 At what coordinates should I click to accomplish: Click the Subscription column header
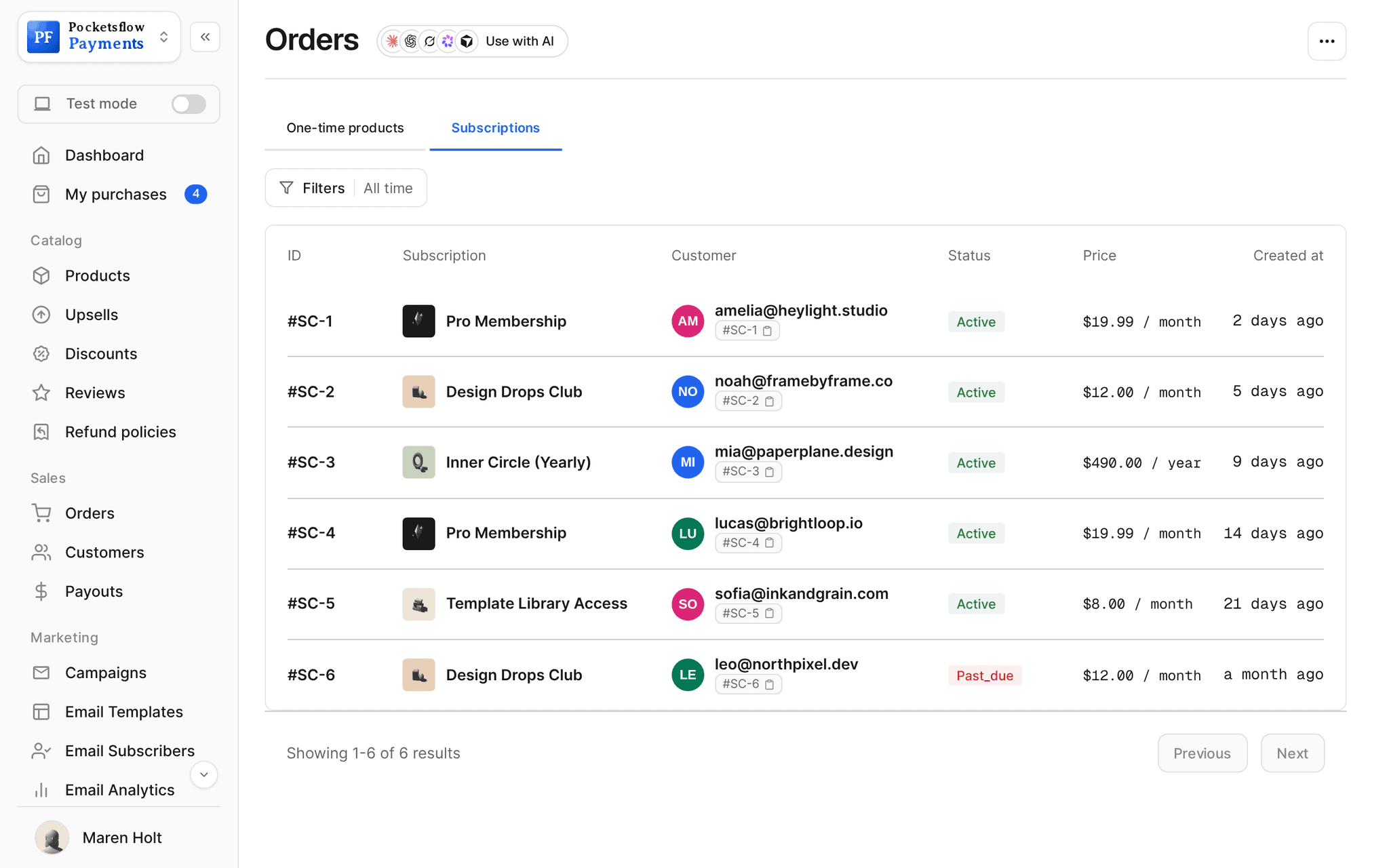(x=444, y=256)
